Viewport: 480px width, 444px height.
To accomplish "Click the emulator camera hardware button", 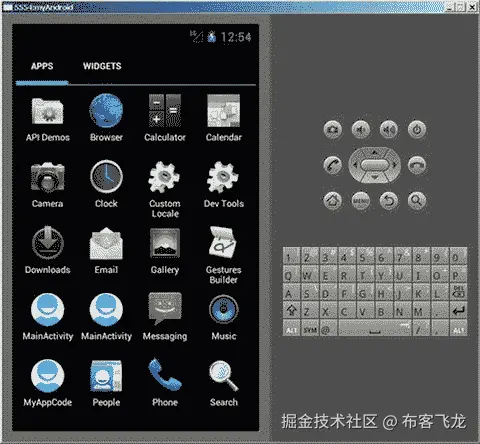I will [333, 129].
